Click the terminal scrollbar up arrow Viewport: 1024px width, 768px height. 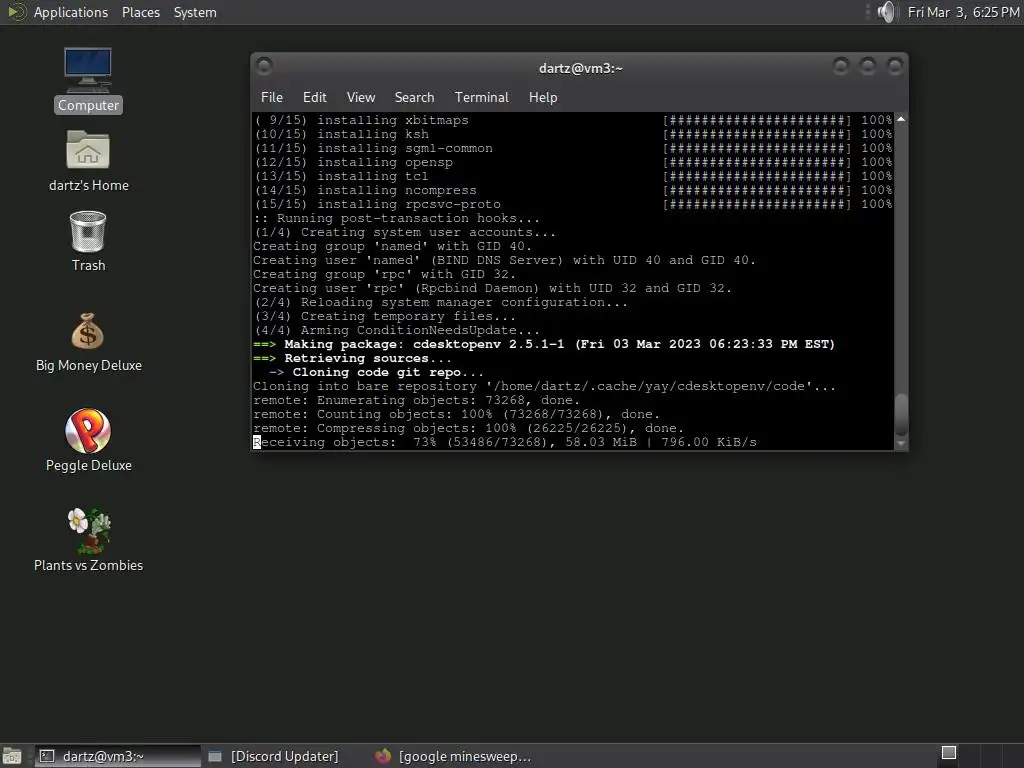pos(901,119)
